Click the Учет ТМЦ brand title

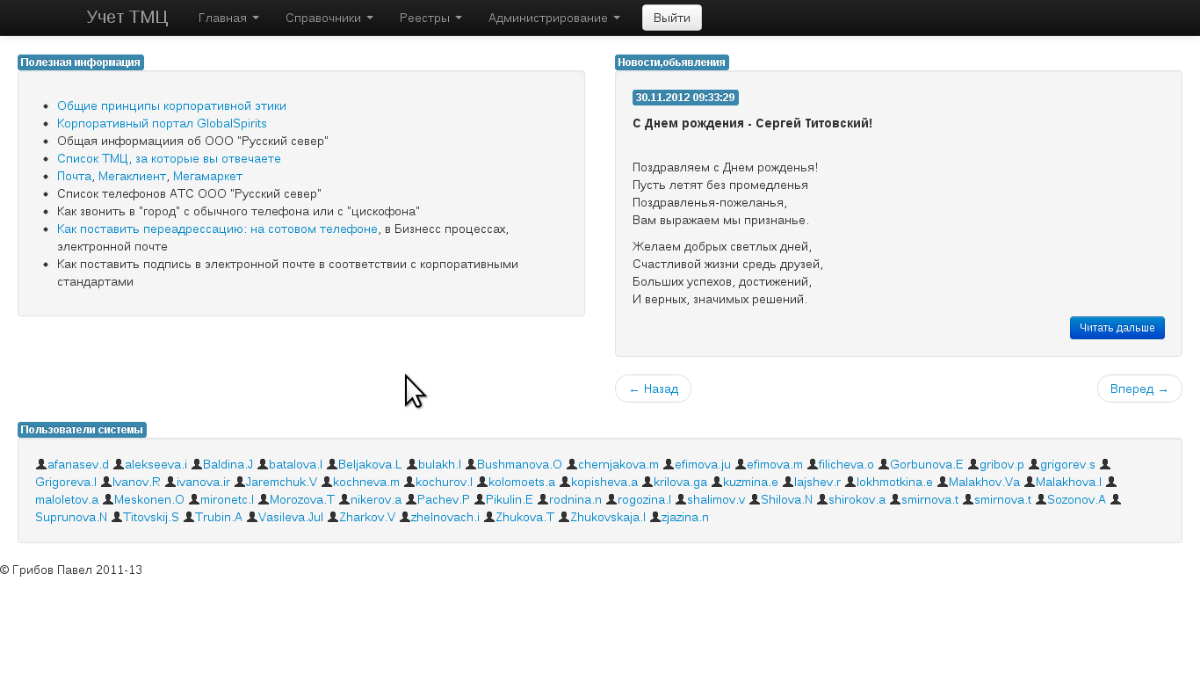(x=127, y=18)
